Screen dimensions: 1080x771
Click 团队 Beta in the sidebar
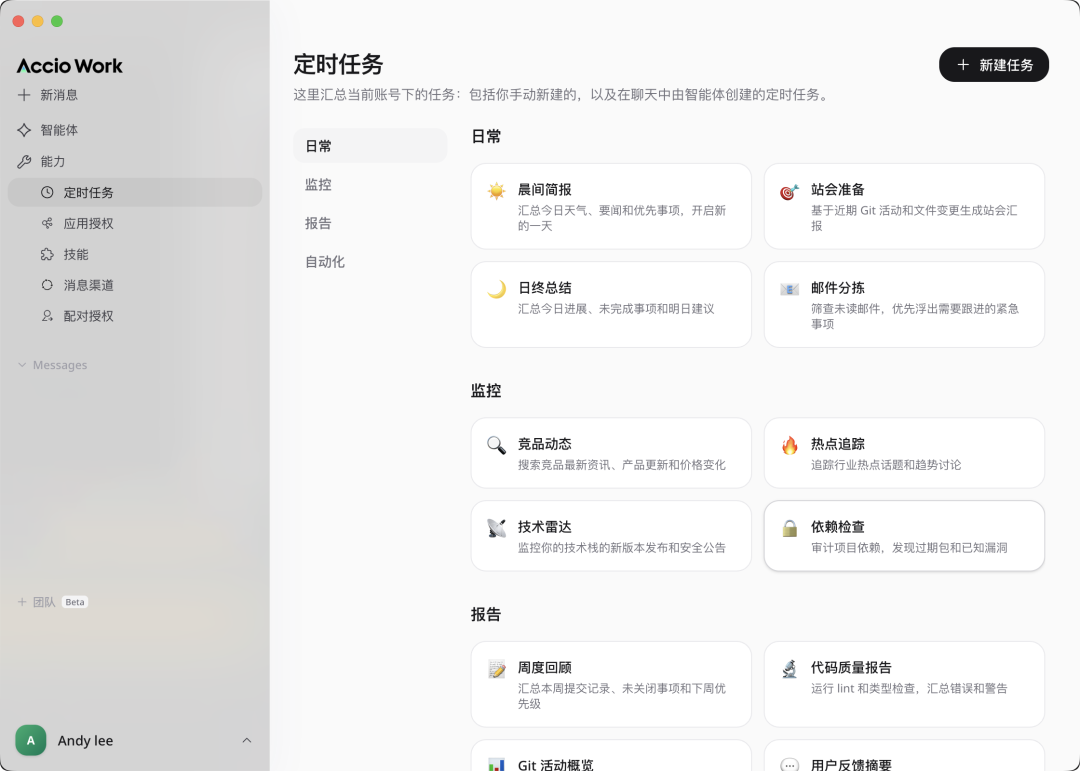pos(50,602)
